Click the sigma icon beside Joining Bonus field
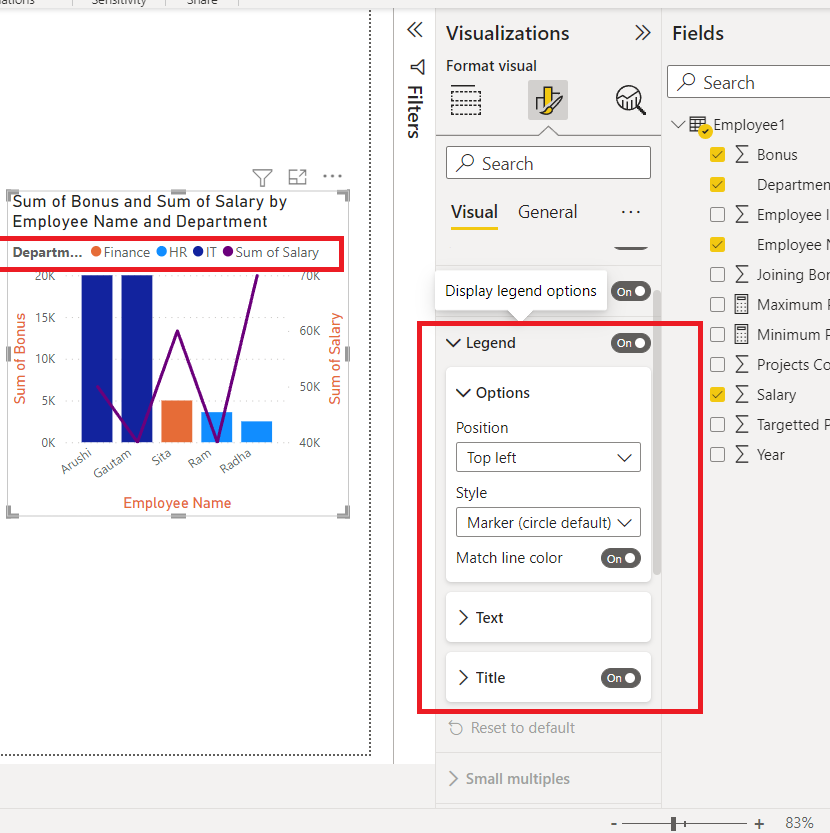This screenshot has width=830, height=833. (x=742, y=274)
